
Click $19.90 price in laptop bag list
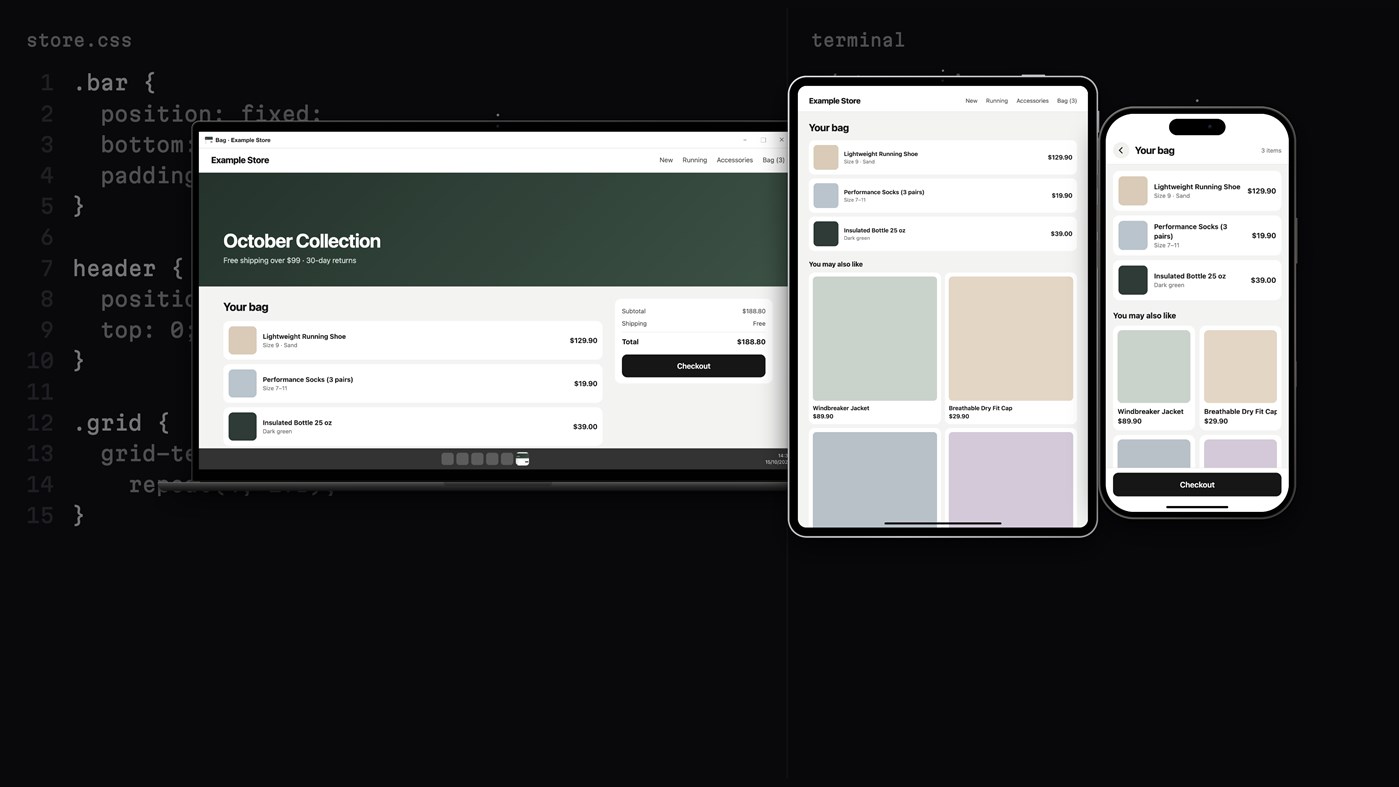[585, 383]
